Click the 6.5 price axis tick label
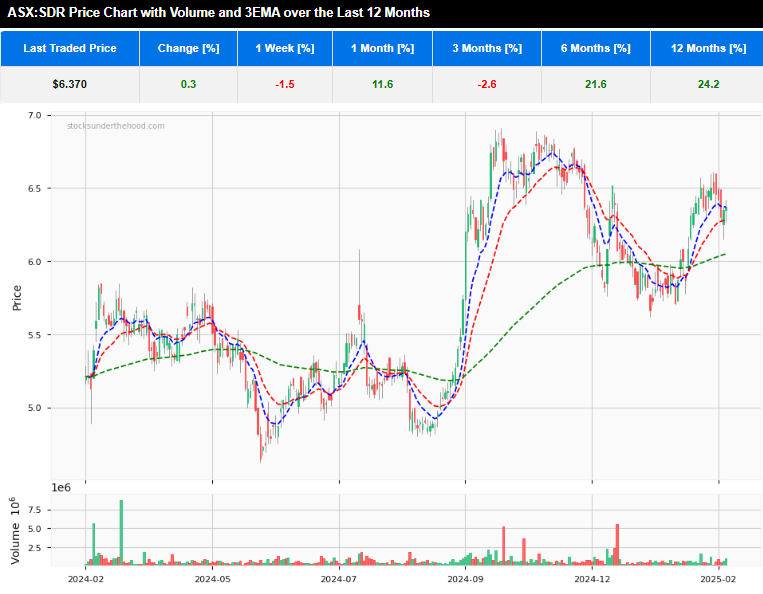The height and width of the screenshot is (594, 763). coord(35,188)
